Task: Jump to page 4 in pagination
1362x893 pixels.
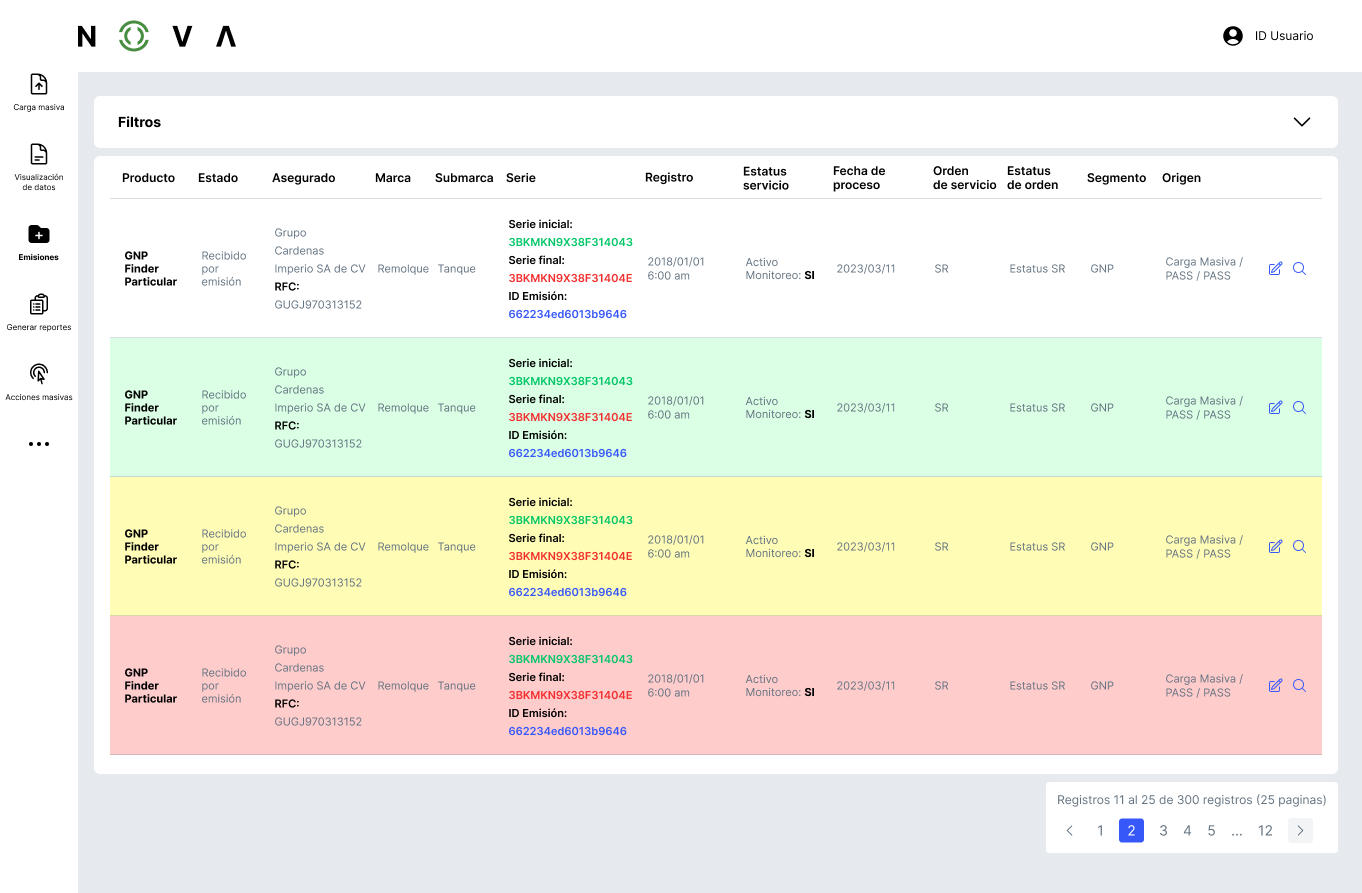Action: 1187,830
